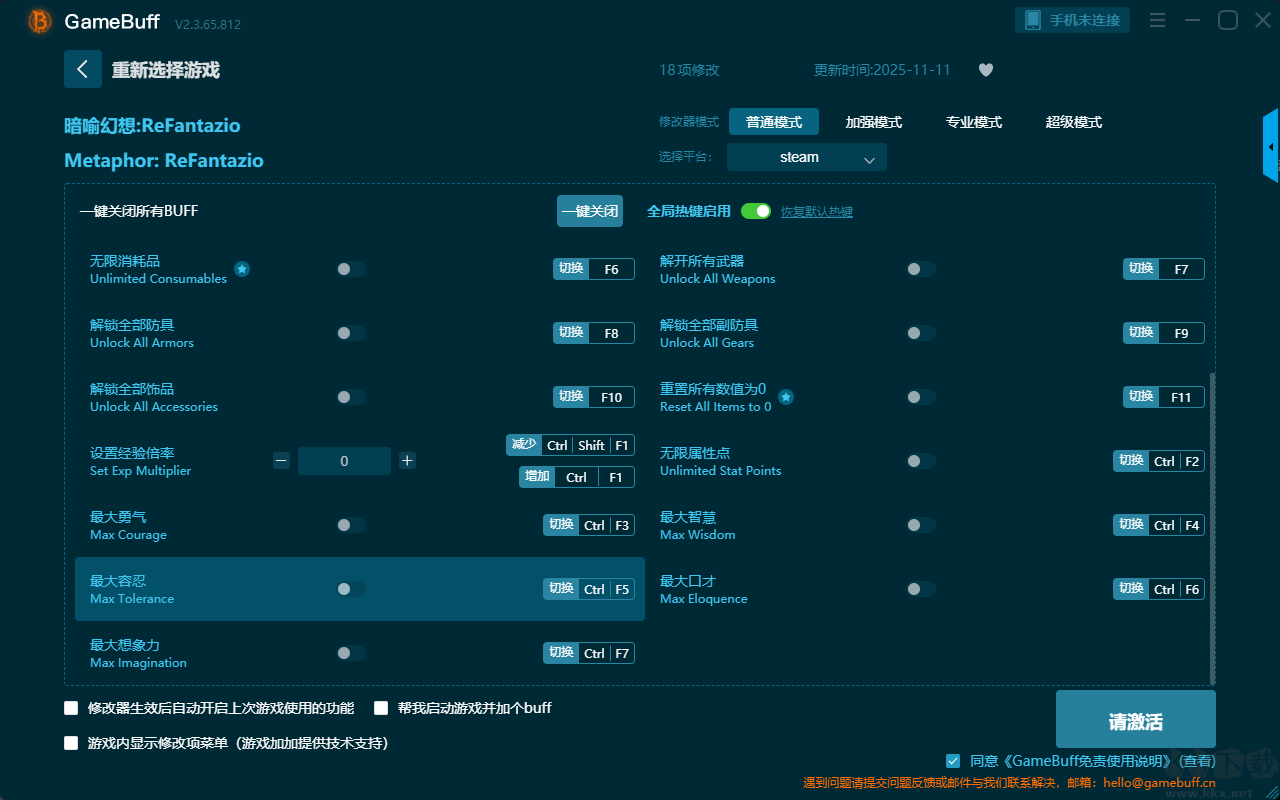This screenshot has height=800, width=1280.
Task: Click the GameBuff logo icon
Action: 40,21
